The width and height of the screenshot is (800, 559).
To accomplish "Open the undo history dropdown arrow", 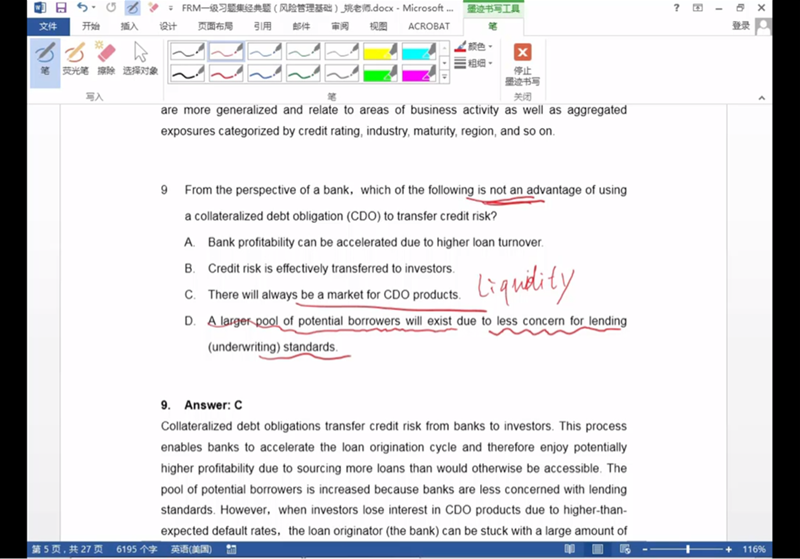I will coord(94,8).
